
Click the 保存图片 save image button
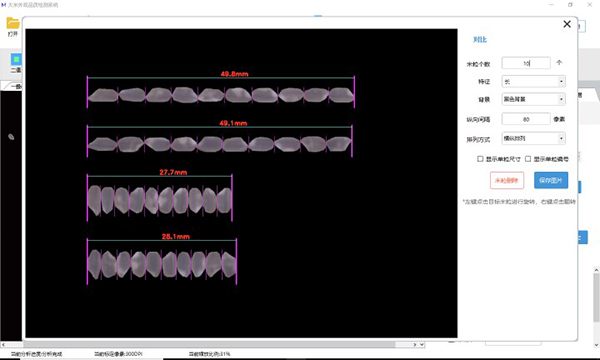[x=551, y=180]
